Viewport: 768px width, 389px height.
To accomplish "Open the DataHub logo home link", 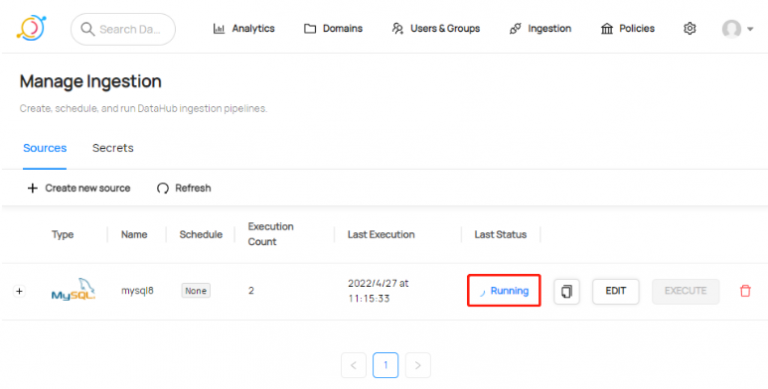I will click(31, 28).
